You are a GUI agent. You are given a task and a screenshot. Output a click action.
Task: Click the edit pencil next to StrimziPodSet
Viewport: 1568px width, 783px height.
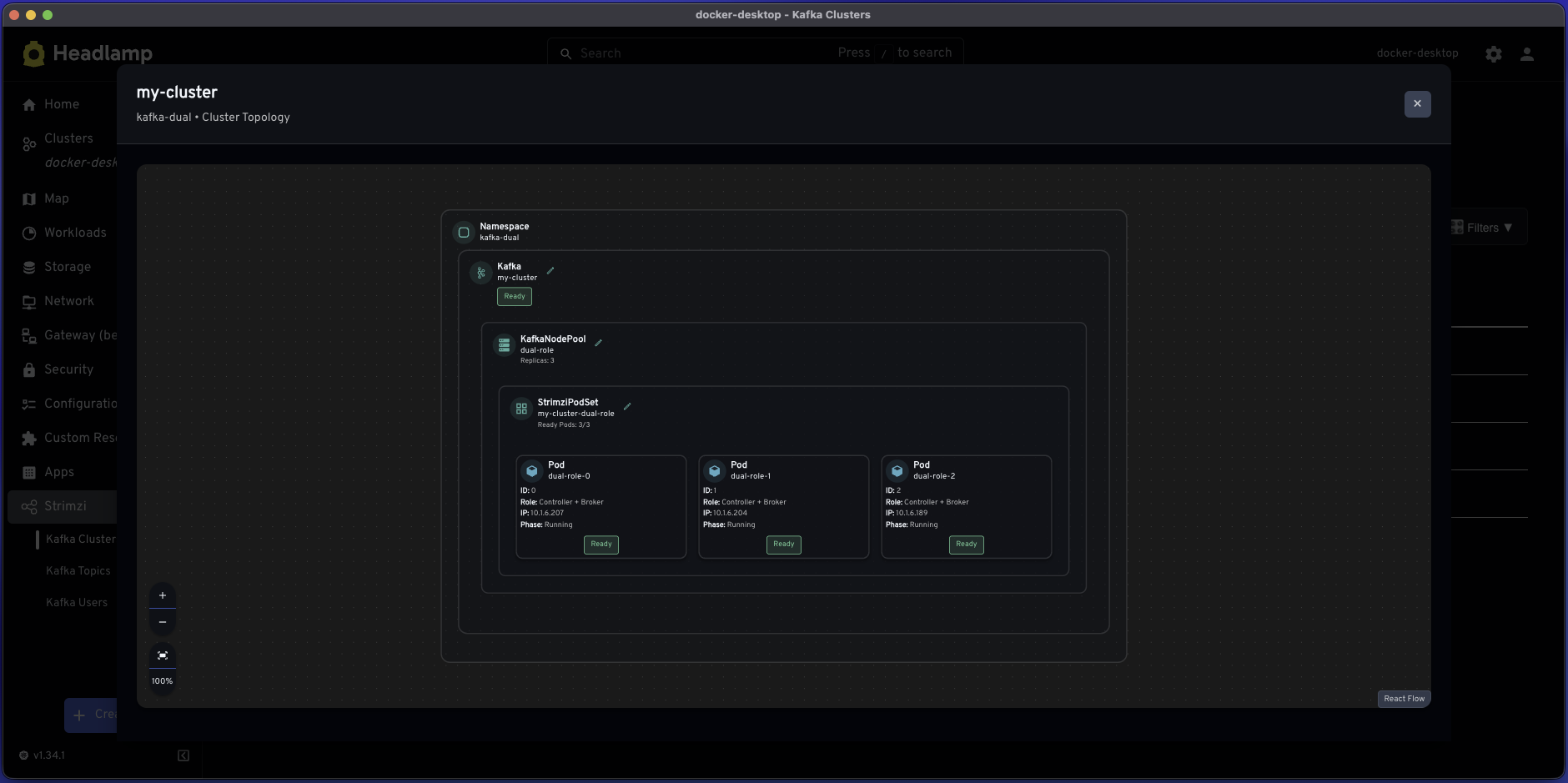[627, 407]
